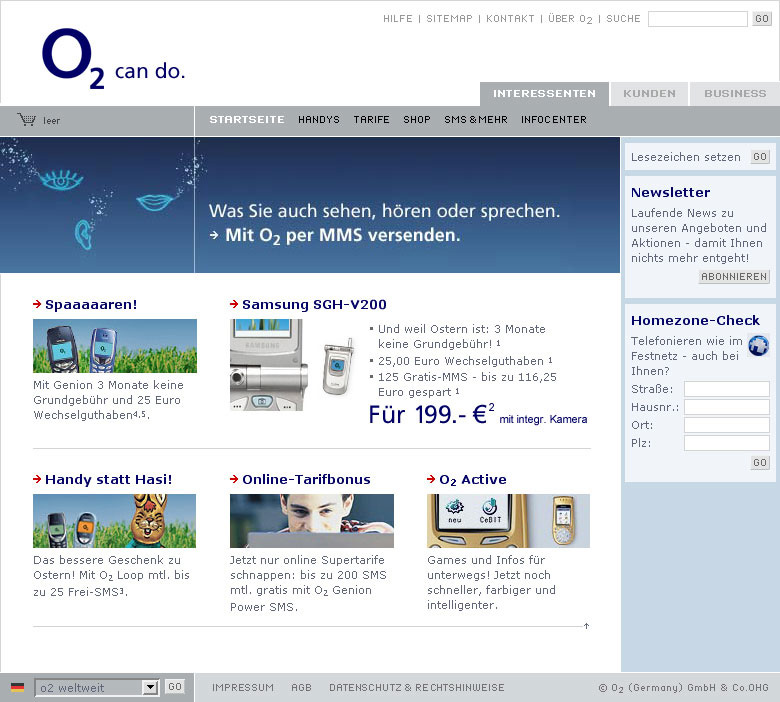Click red arrow beside Samsung SGH-V200

tap(234, 304)
